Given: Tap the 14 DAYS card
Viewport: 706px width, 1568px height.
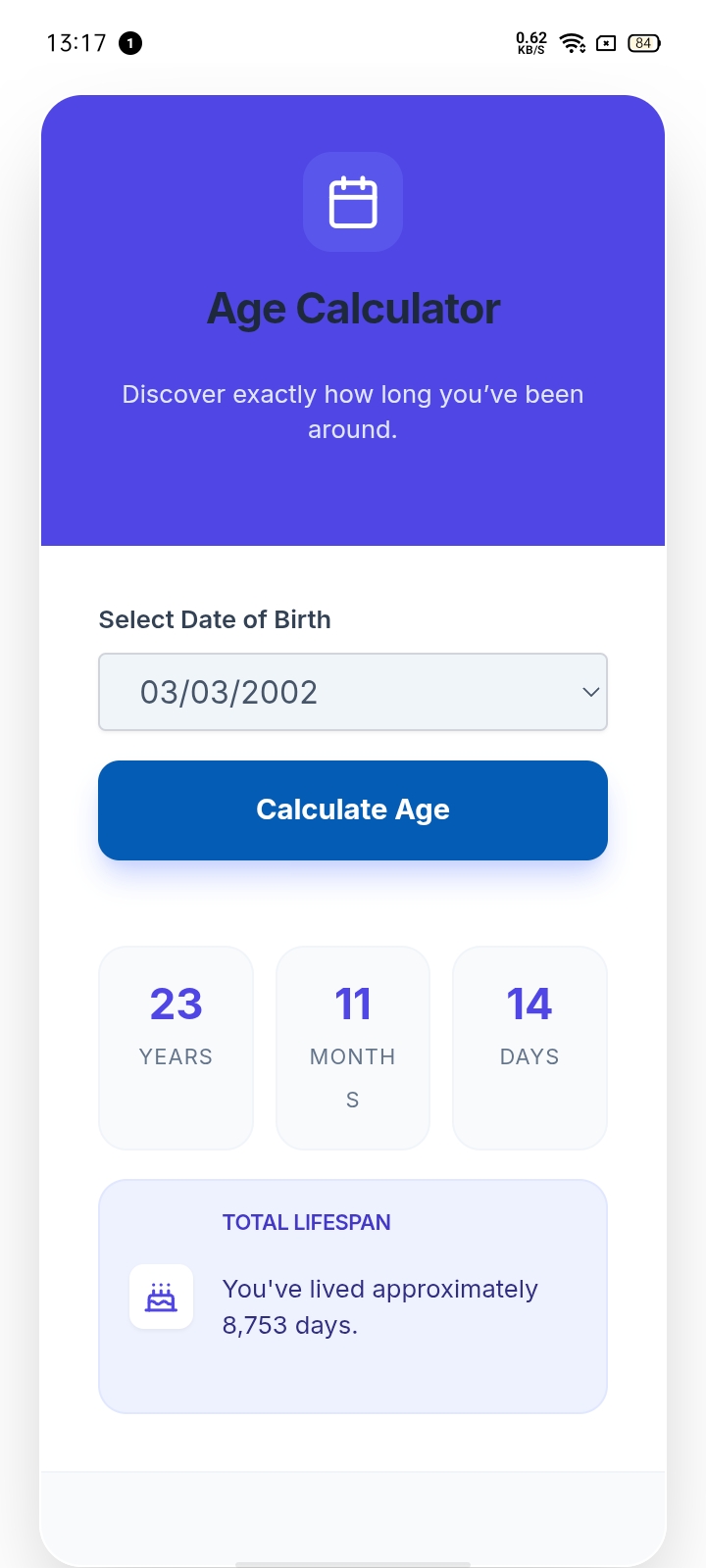Looking at the screenshot, I should pyautogui.click(x=529, y=1048).
